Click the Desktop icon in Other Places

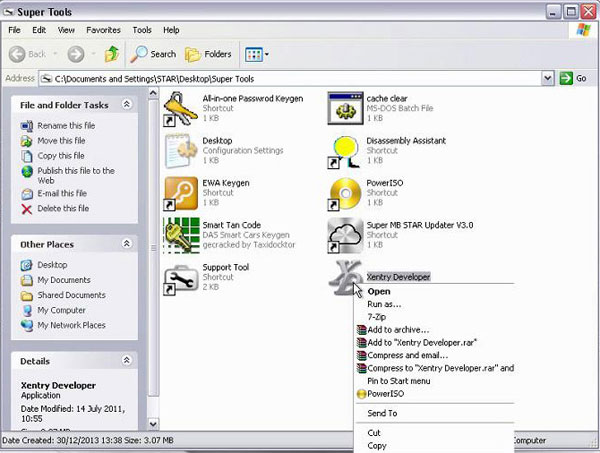[26, 265]
